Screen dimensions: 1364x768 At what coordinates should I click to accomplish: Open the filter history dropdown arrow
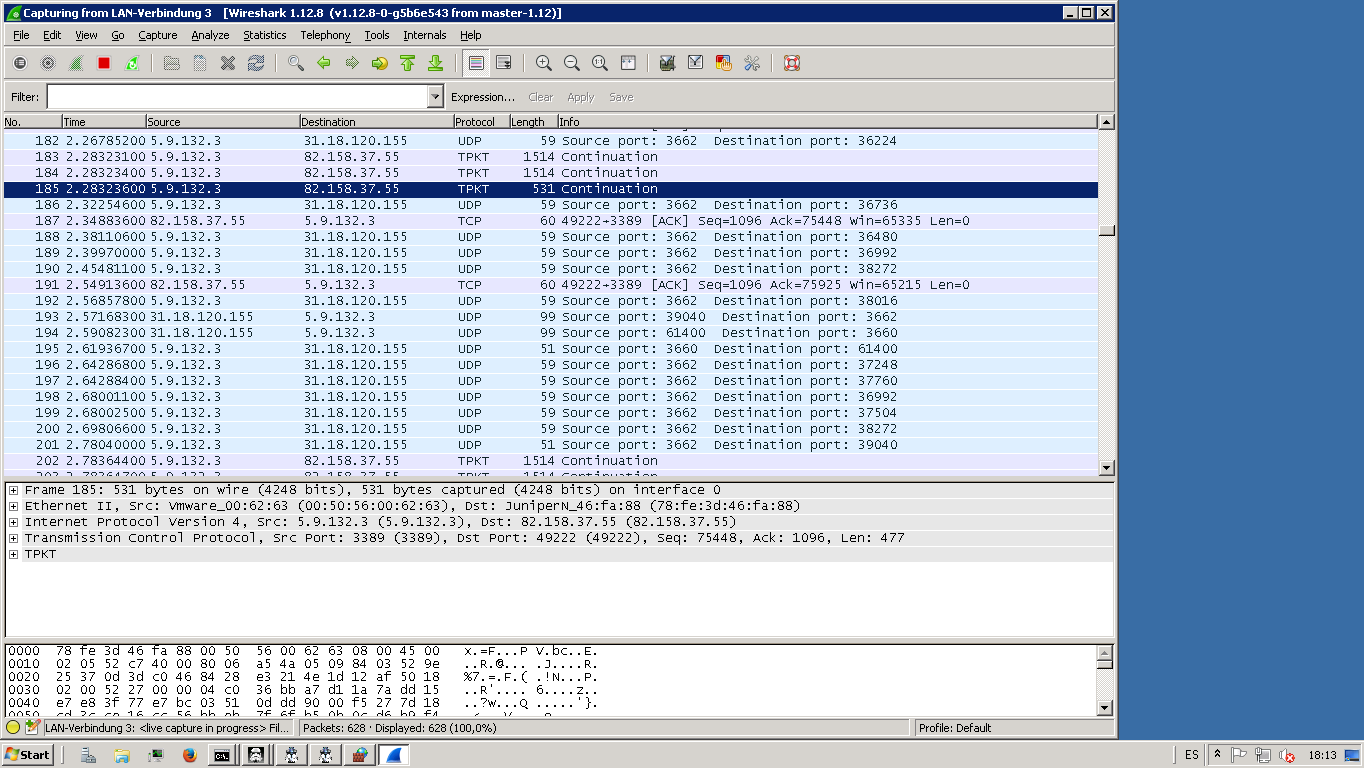[435, 97]
